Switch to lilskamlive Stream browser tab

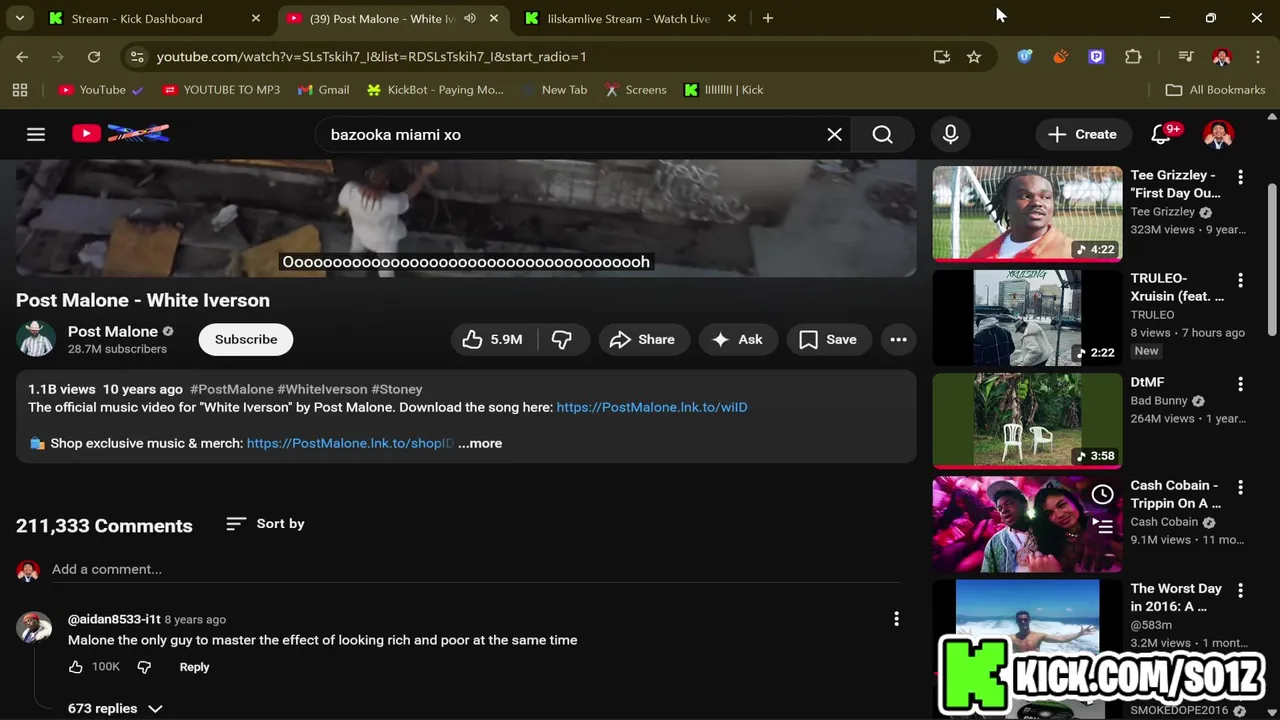point(630,18)
